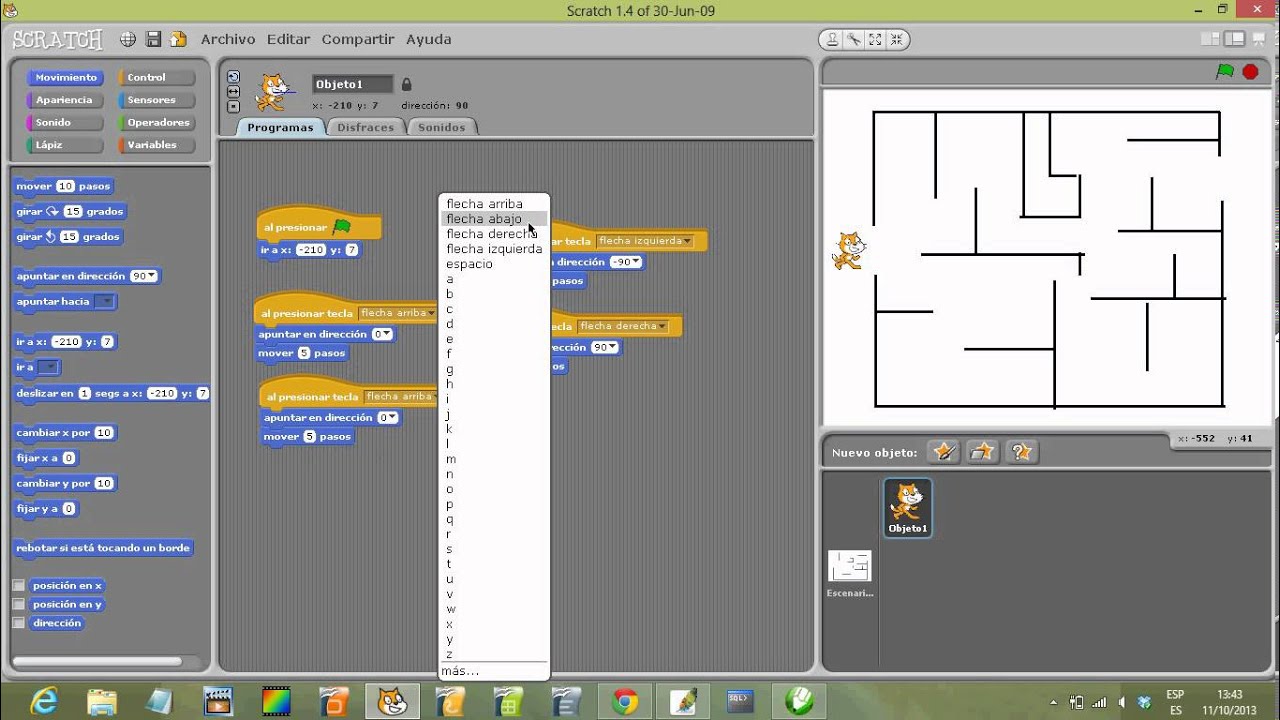Image resolution: width=1280 pixels, height=720 pixels.
Task: Select the Sonido block category
Action: coord(65,122)
